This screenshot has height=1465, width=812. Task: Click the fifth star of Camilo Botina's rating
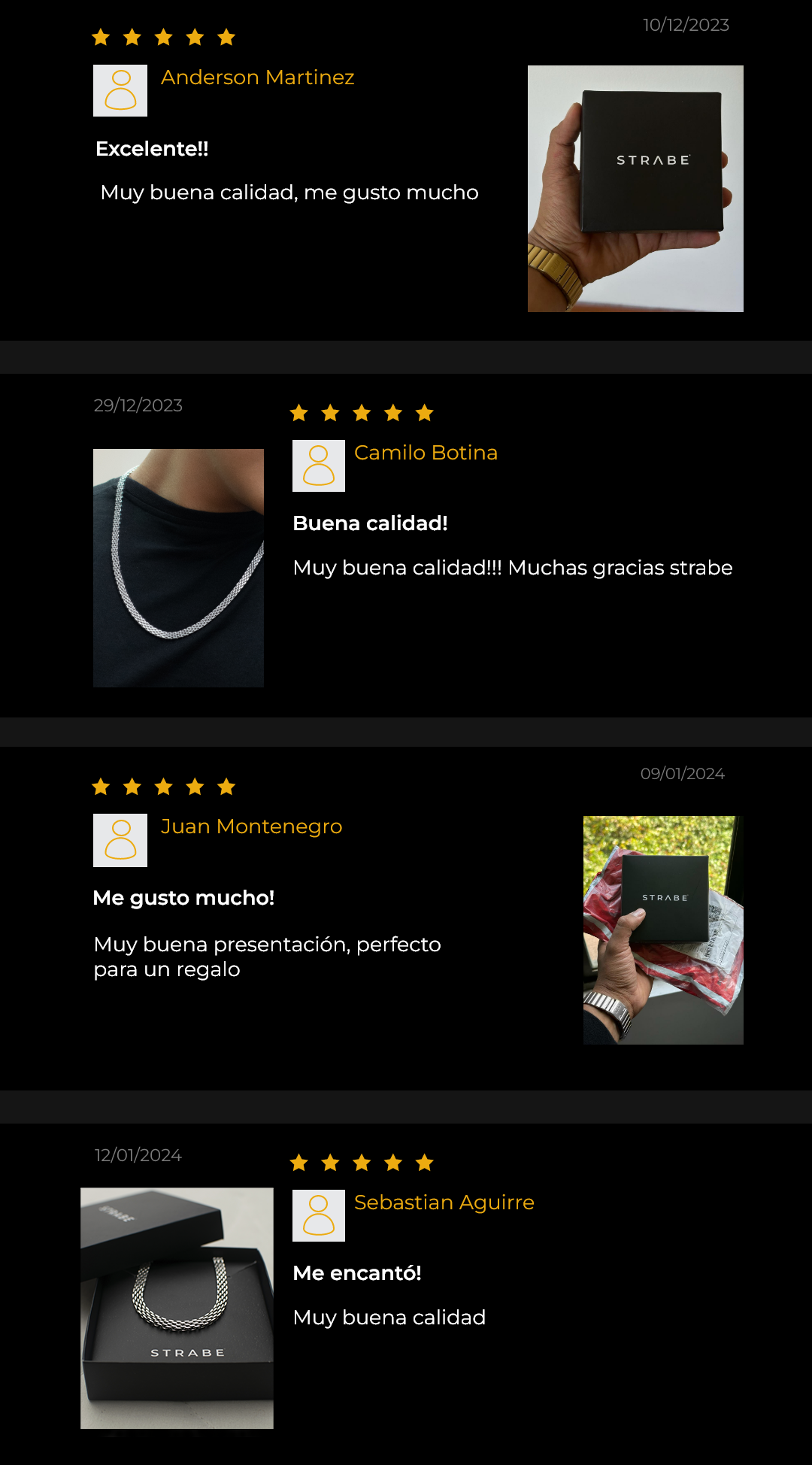click(x=425, y=412)
